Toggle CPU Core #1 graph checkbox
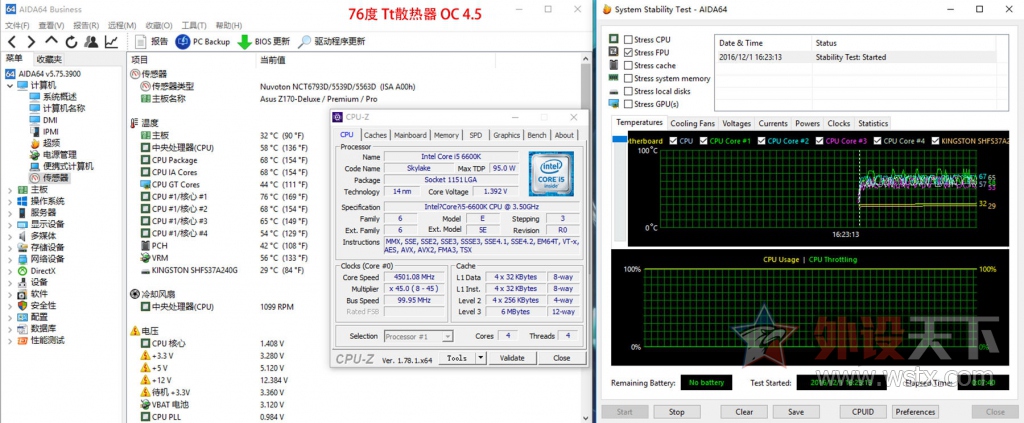The width and height of the screenshot is (1024, 423). coord(703,140)
